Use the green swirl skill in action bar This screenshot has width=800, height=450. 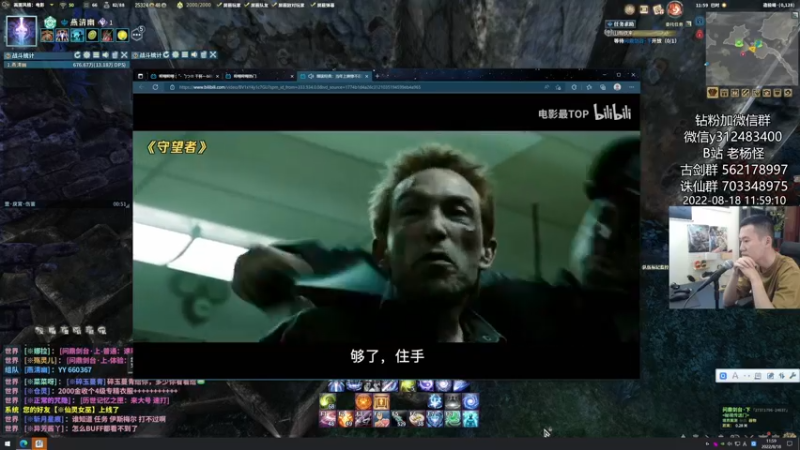[328, 402]
